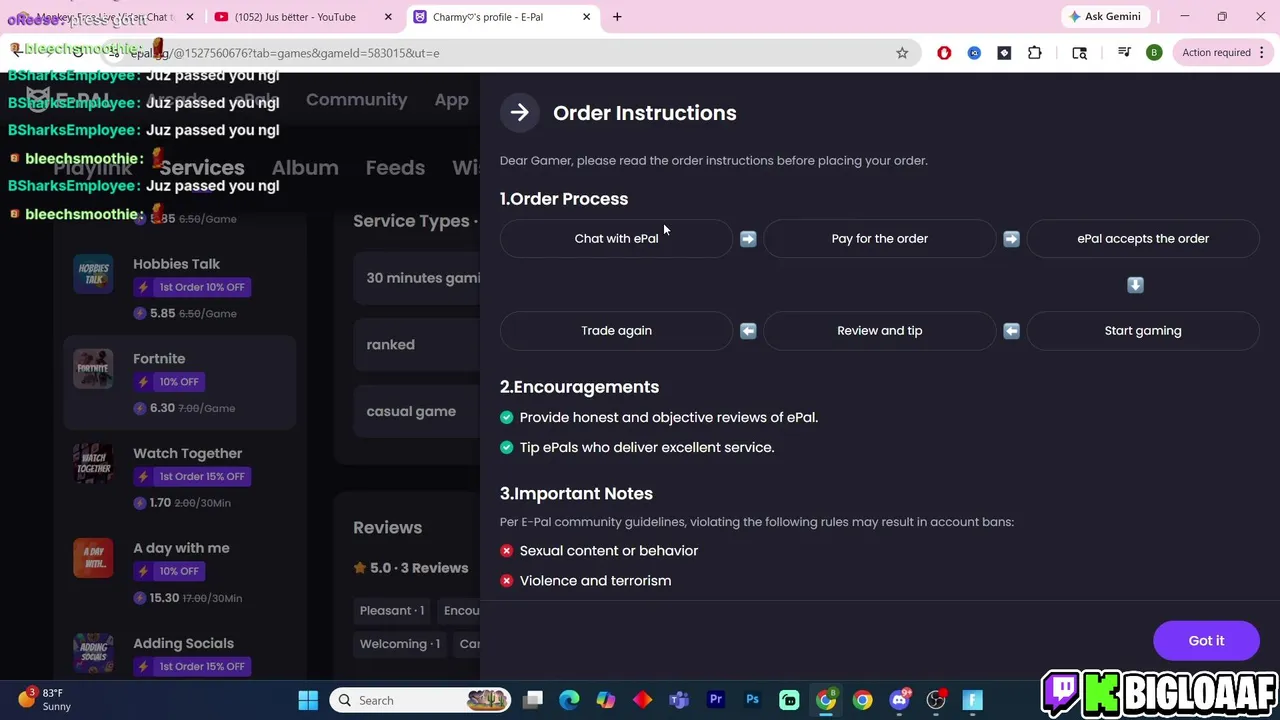Click the dark square extension icon
The image size is (1280, 720).
[x=1004, y=53]
